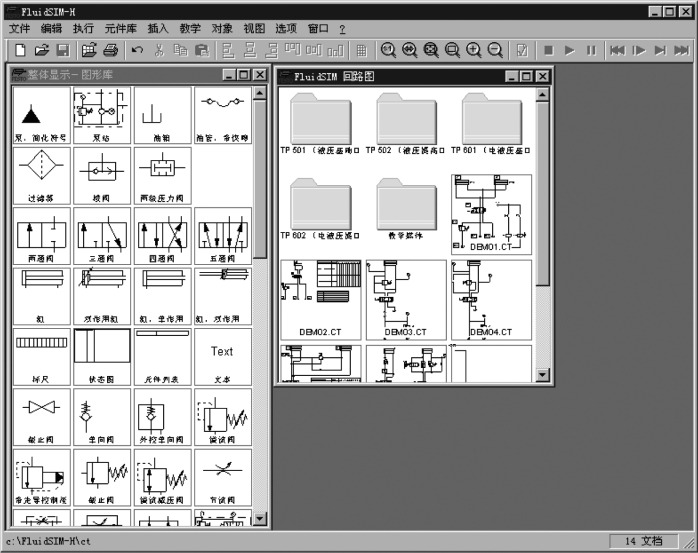Select the state diagram component
698x553 pixels.
[x=102, y=357]
